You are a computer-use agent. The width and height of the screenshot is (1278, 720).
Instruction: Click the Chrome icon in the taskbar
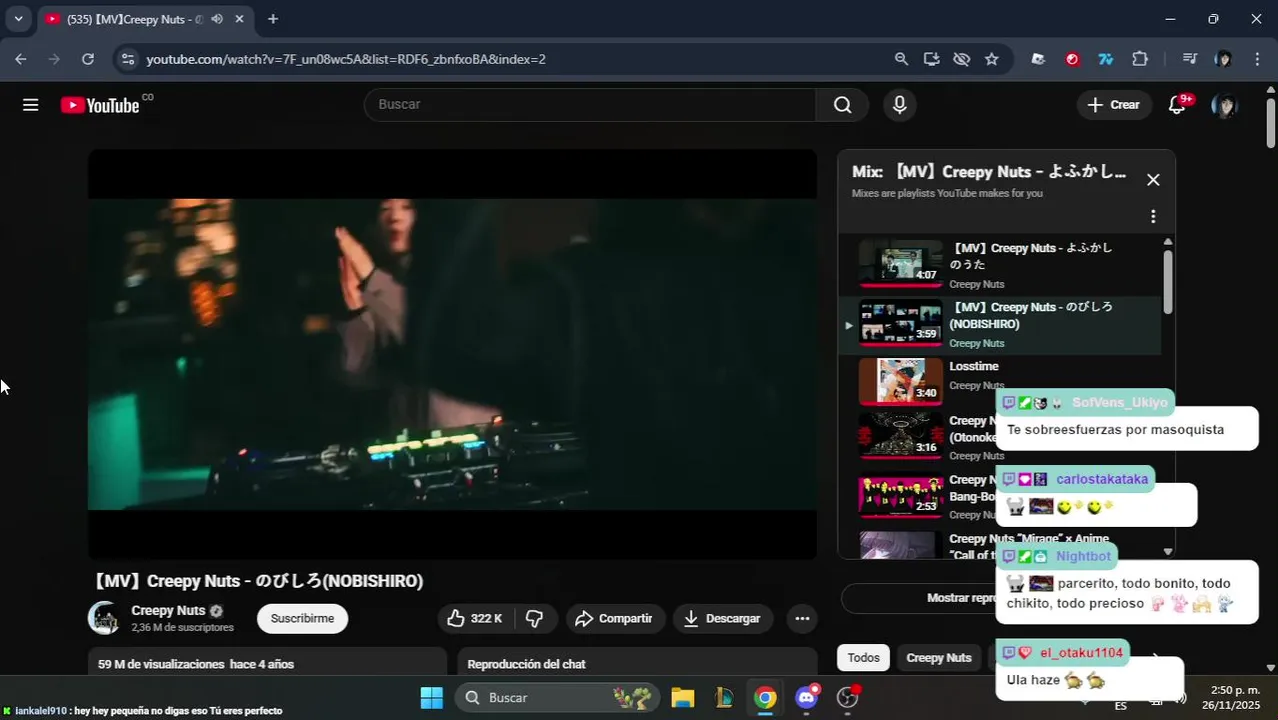(x=765, y=698)
